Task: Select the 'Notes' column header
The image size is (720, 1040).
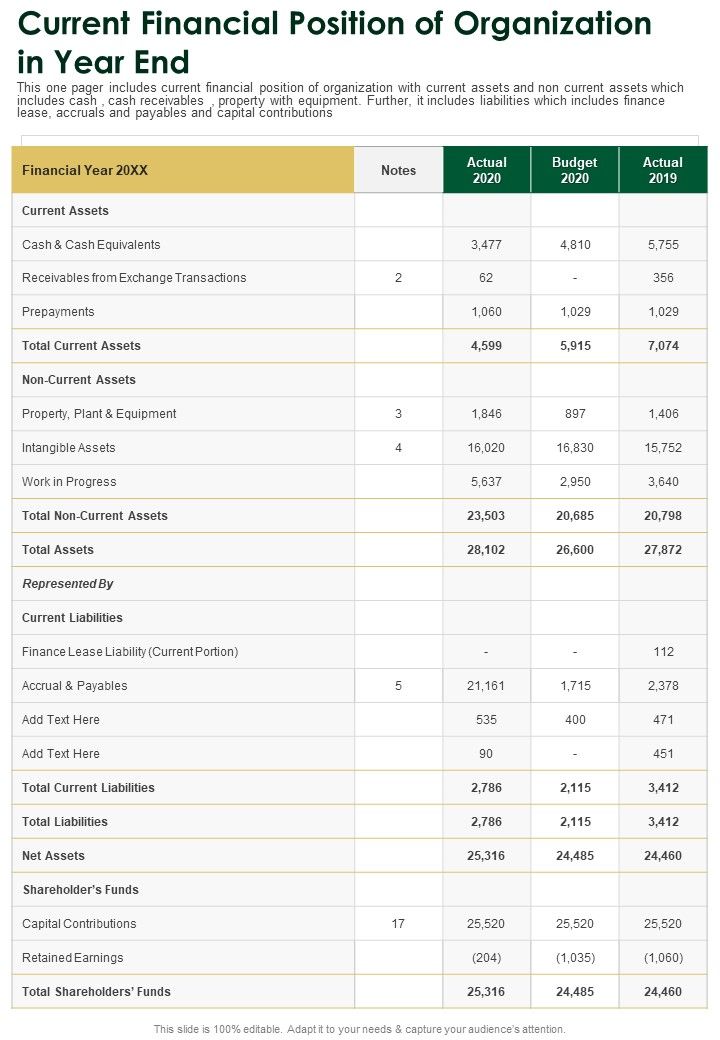Action: click(398, 170)
